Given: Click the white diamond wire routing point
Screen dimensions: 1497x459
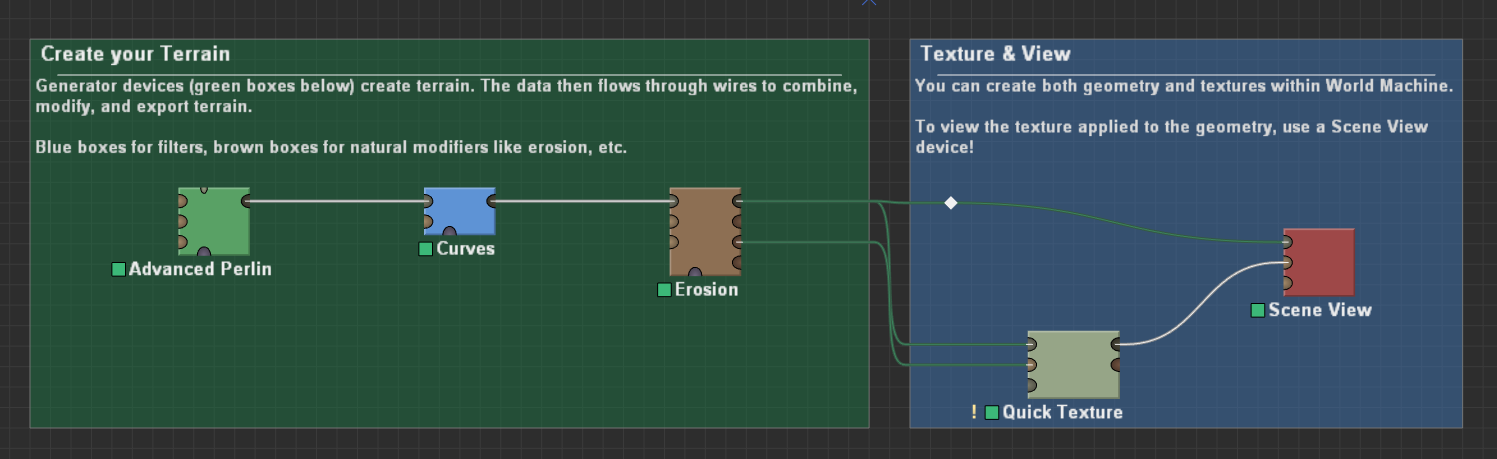Looking at the screenshot, I should pyautogui.click(x=951, y=203).
